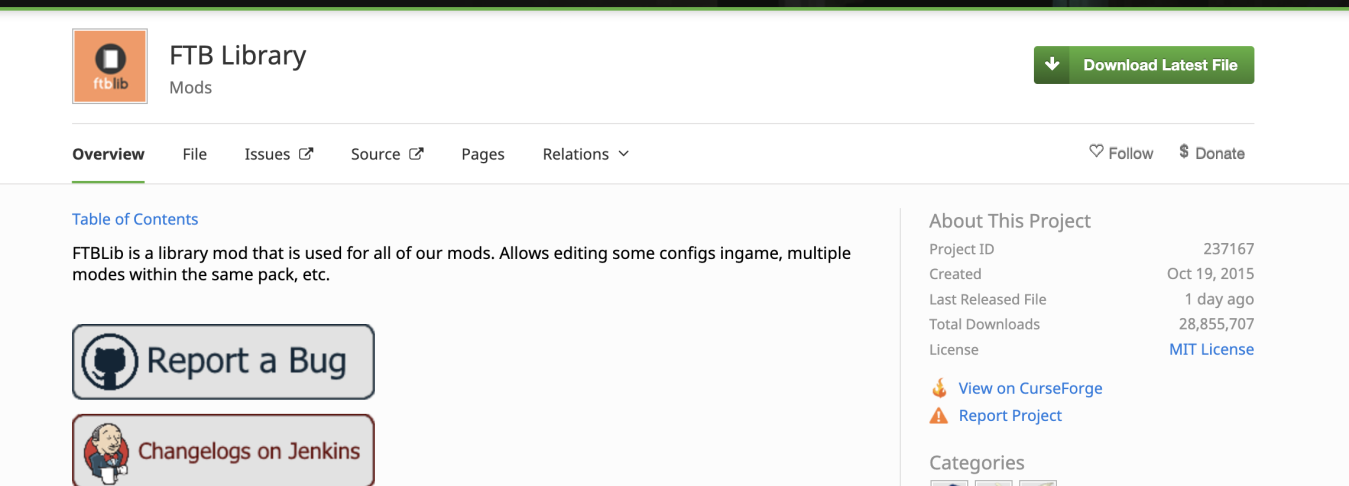The image size is (1349, 486).
Task: Select the Project ID value 237167
Action: [x=1228, y=249]
